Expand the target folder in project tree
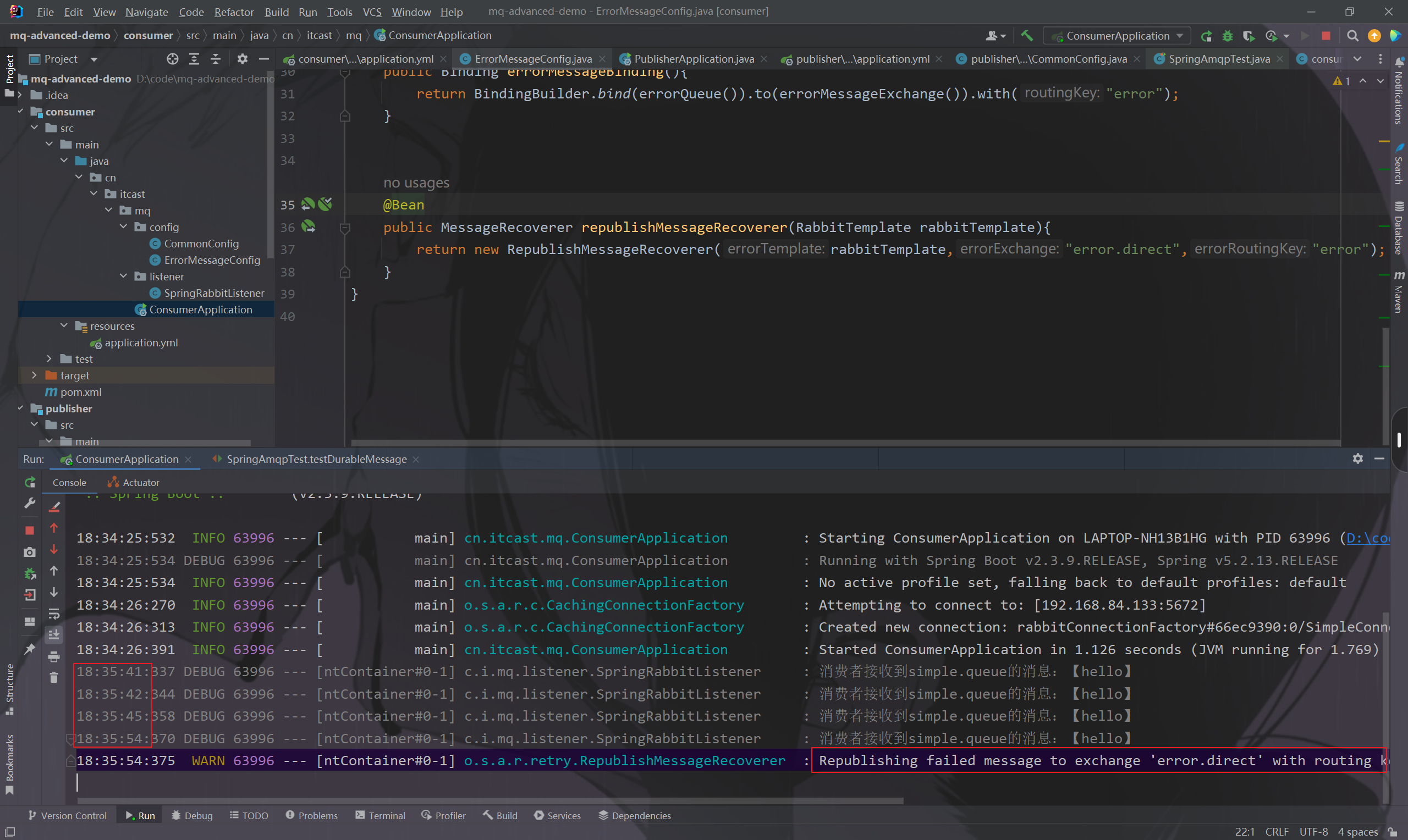This screenshot has height=840, width=1408. coord(34,375)
